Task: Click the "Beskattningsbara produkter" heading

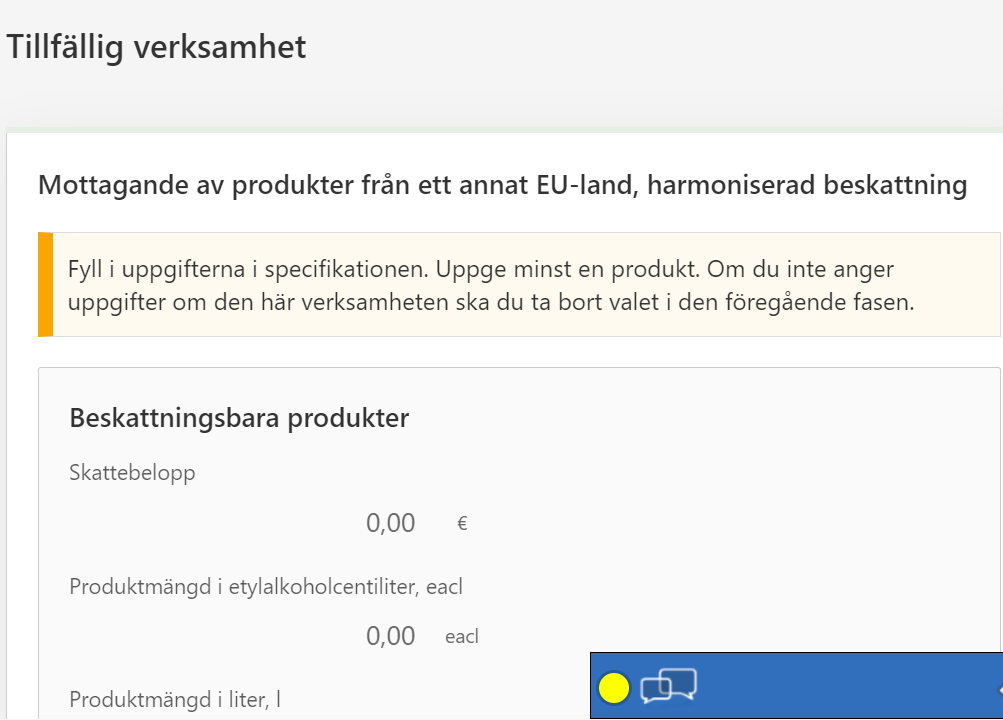Action: point(239,418)
